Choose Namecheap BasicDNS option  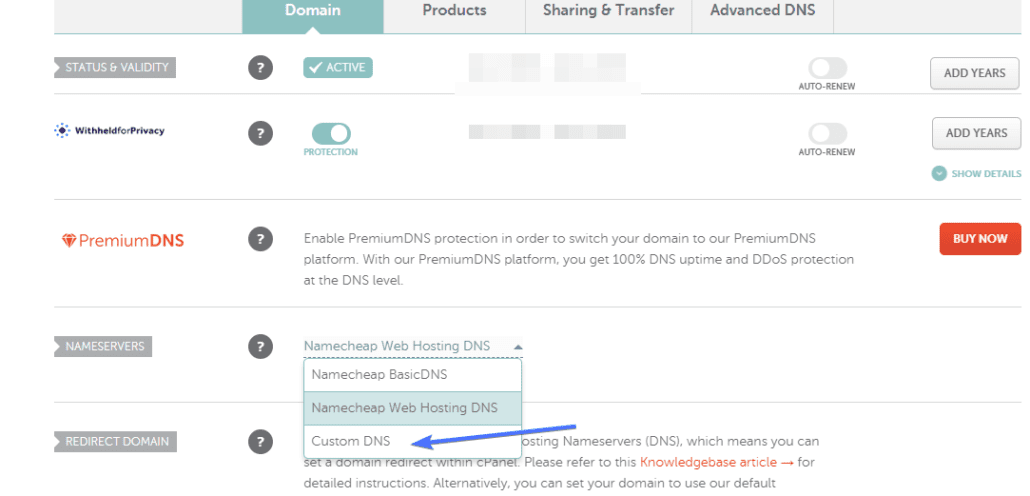[x=379, y=375]
